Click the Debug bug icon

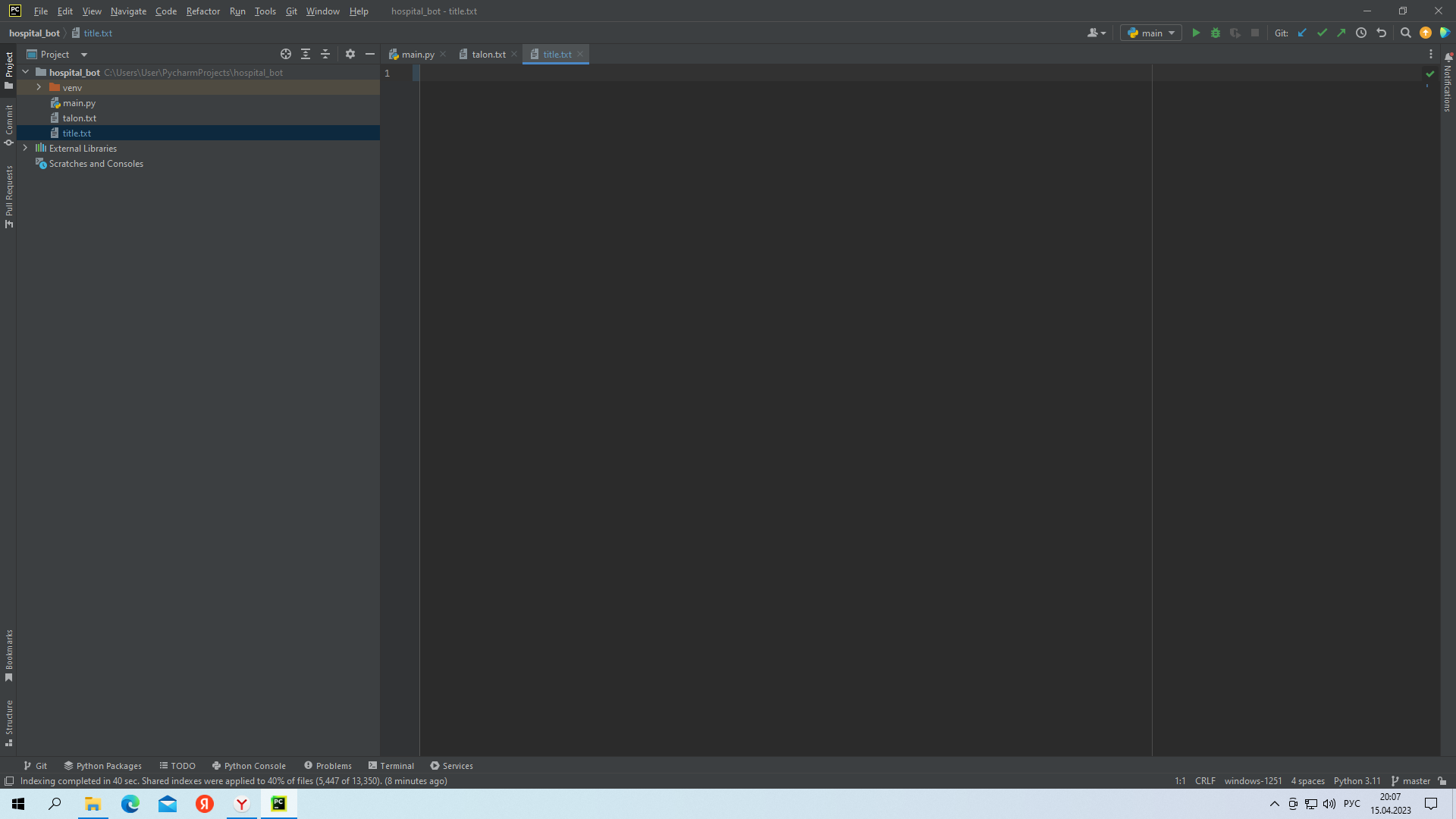[x=1216, y=33]
